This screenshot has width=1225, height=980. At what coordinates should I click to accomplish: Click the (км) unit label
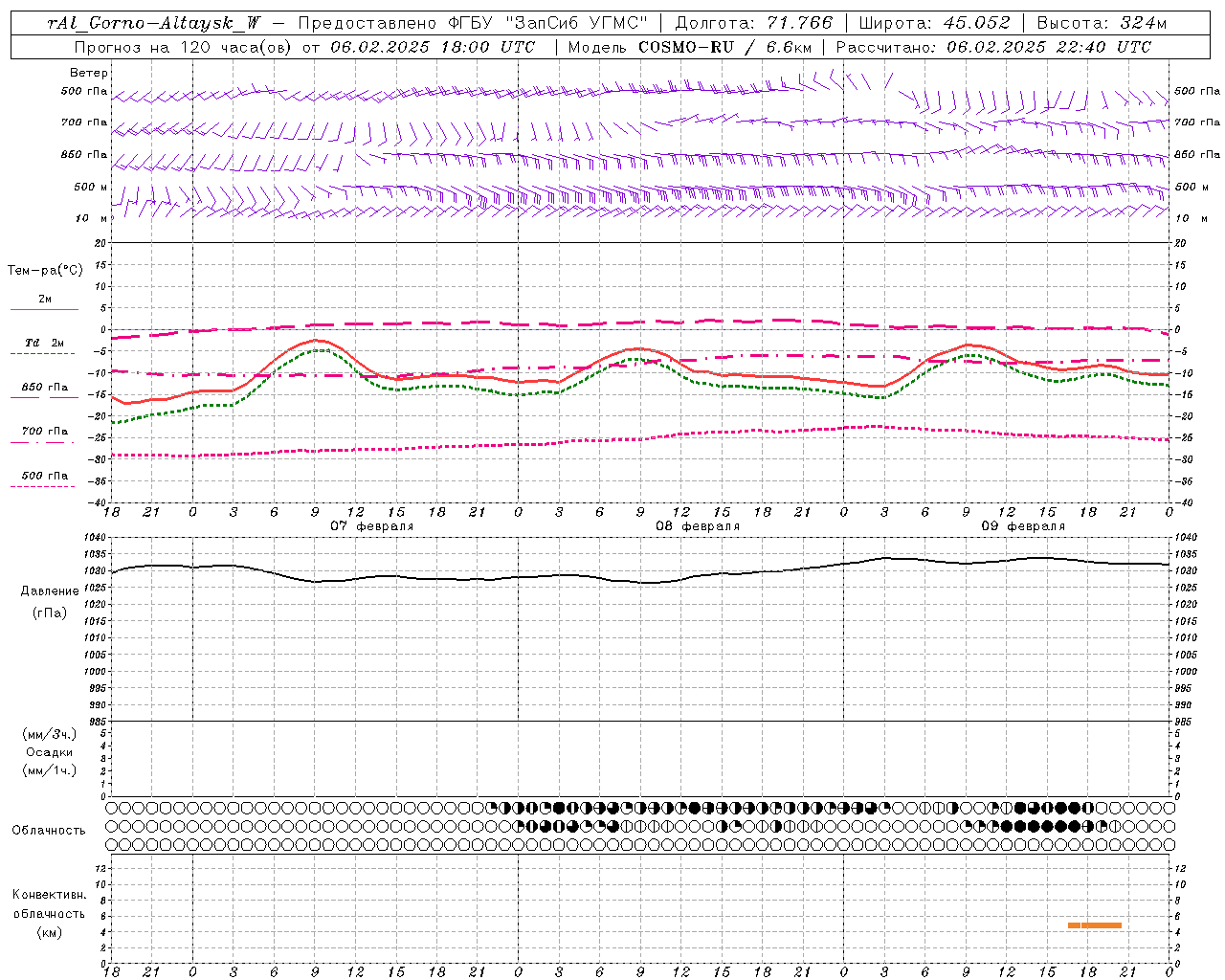pyautogui.click(x=50, y=932)
